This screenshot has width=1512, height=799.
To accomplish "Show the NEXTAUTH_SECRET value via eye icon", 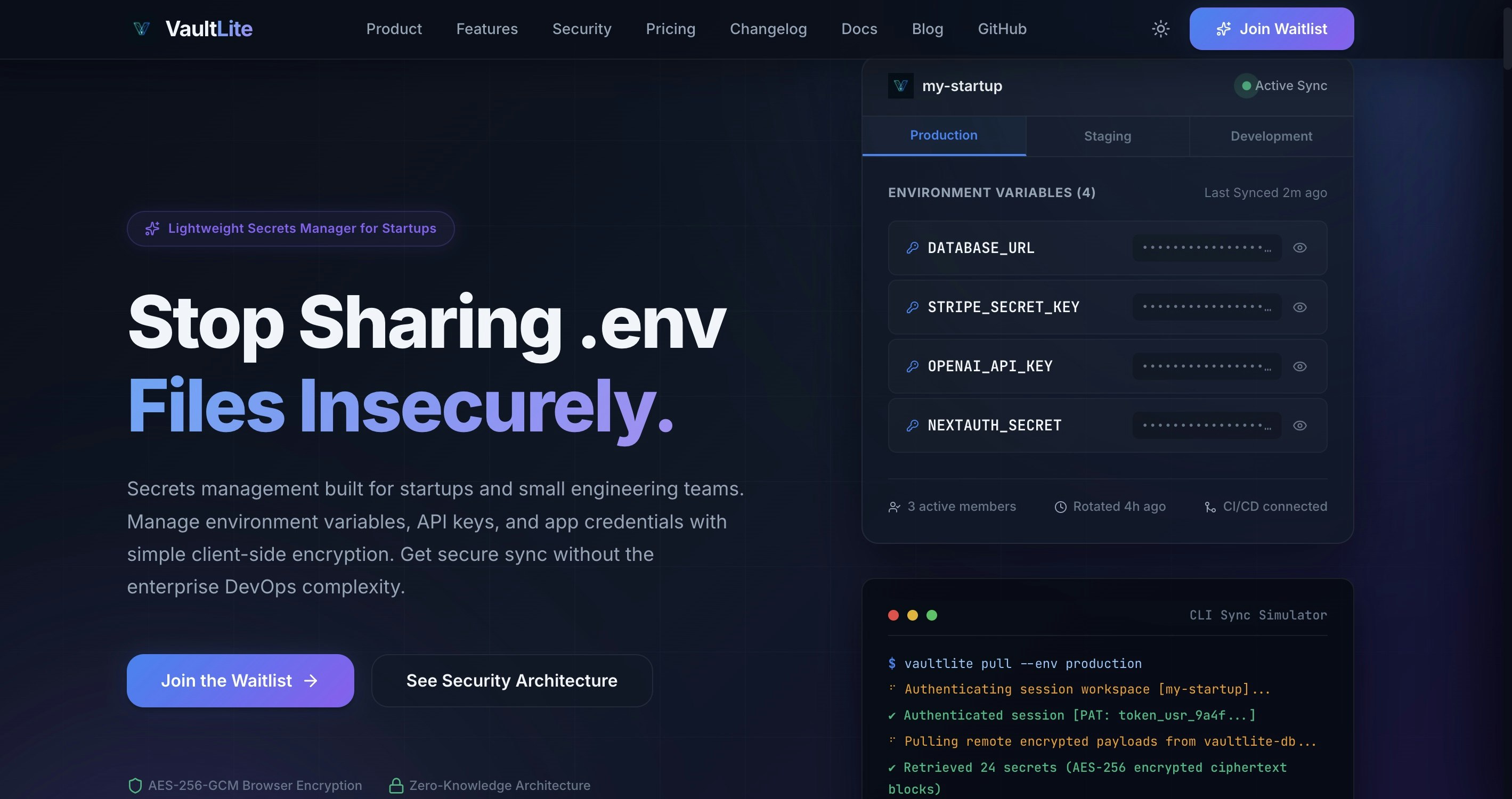I will 1299,425.
